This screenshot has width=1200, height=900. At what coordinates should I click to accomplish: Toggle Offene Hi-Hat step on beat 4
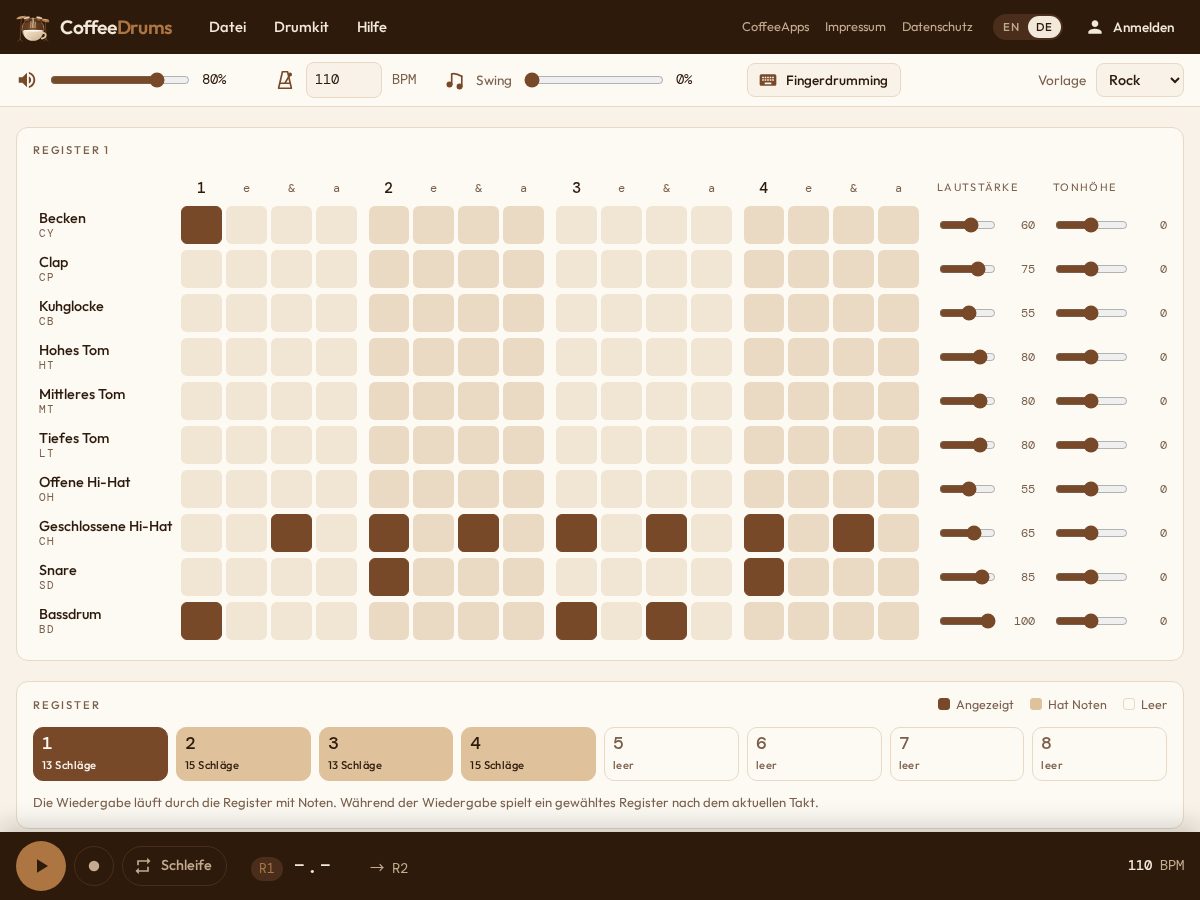[x=764, y=489]
